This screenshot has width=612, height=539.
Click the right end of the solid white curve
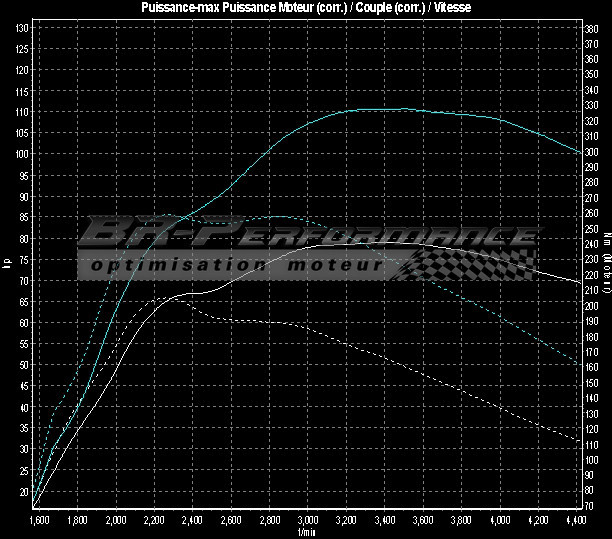pyautogui.click(x=581, y=283)
